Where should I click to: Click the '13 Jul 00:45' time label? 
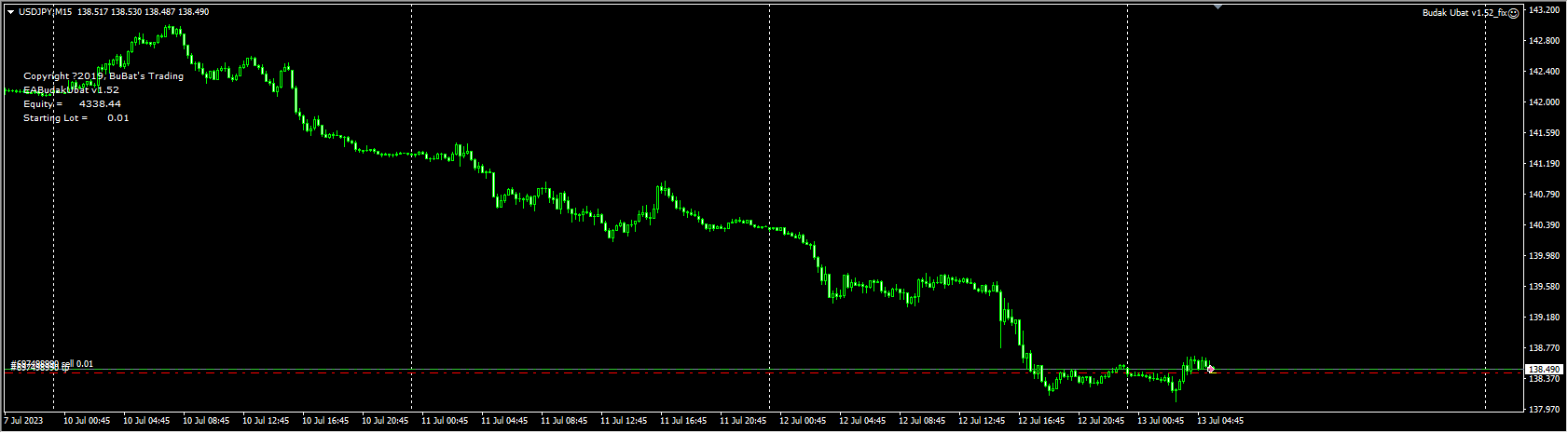pyautogui.click(x=1161, y=421)
